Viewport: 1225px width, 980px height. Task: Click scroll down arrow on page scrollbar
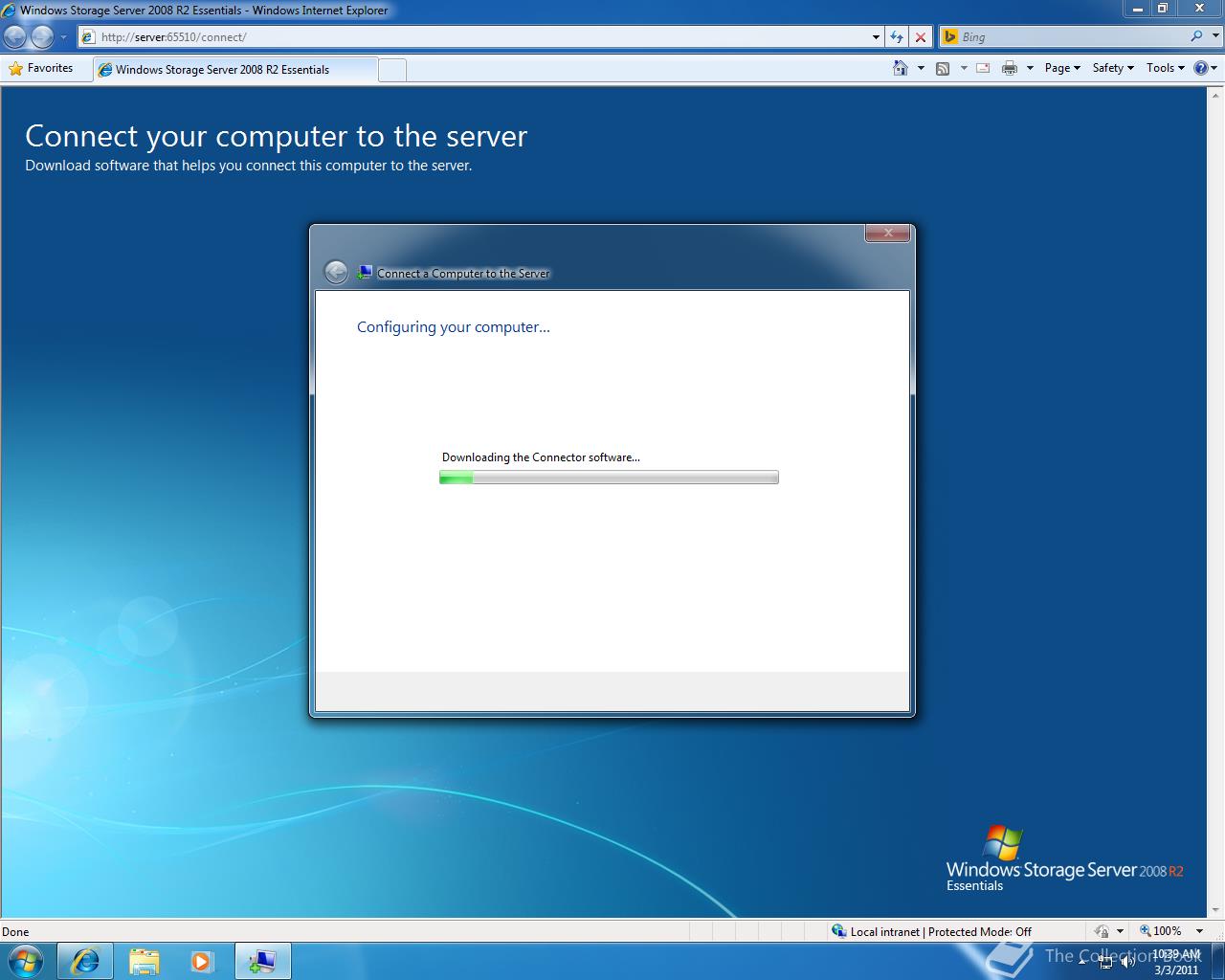pyautogui.click(x=1216, y=910)
